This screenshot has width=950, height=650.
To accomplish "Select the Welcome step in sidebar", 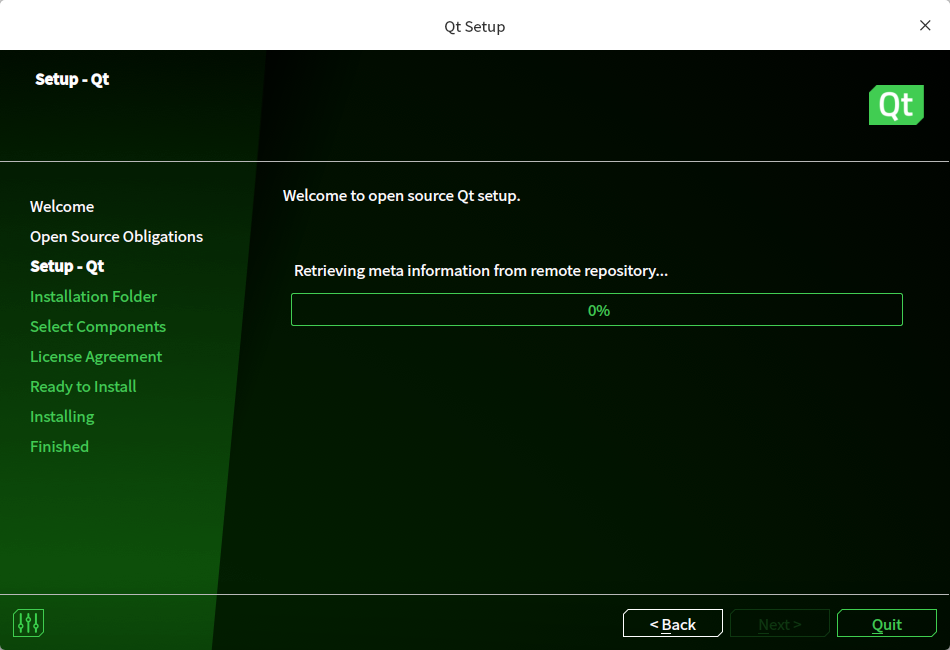I will [x=62, y=206].
